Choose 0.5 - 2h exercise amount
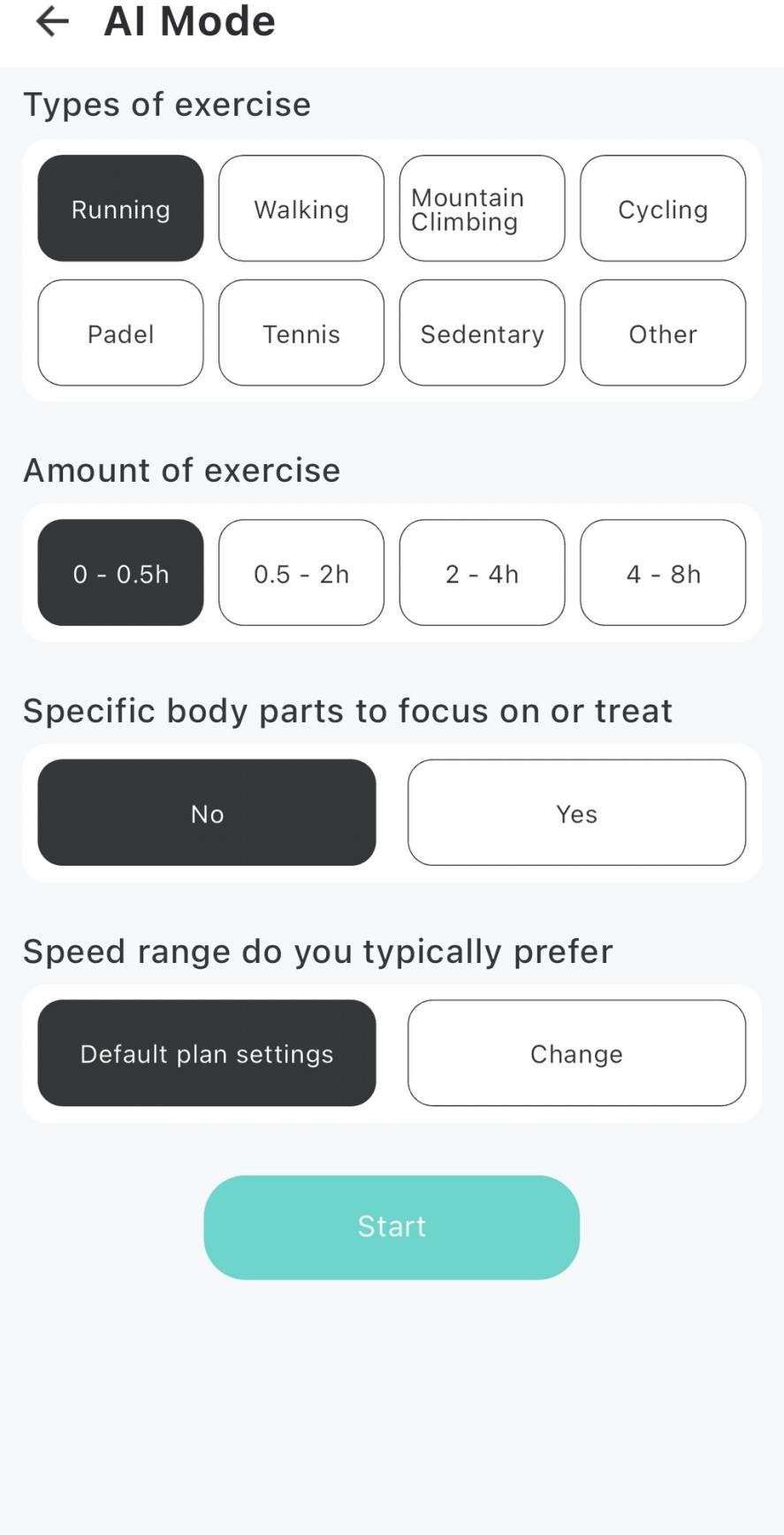 (301, 573)
